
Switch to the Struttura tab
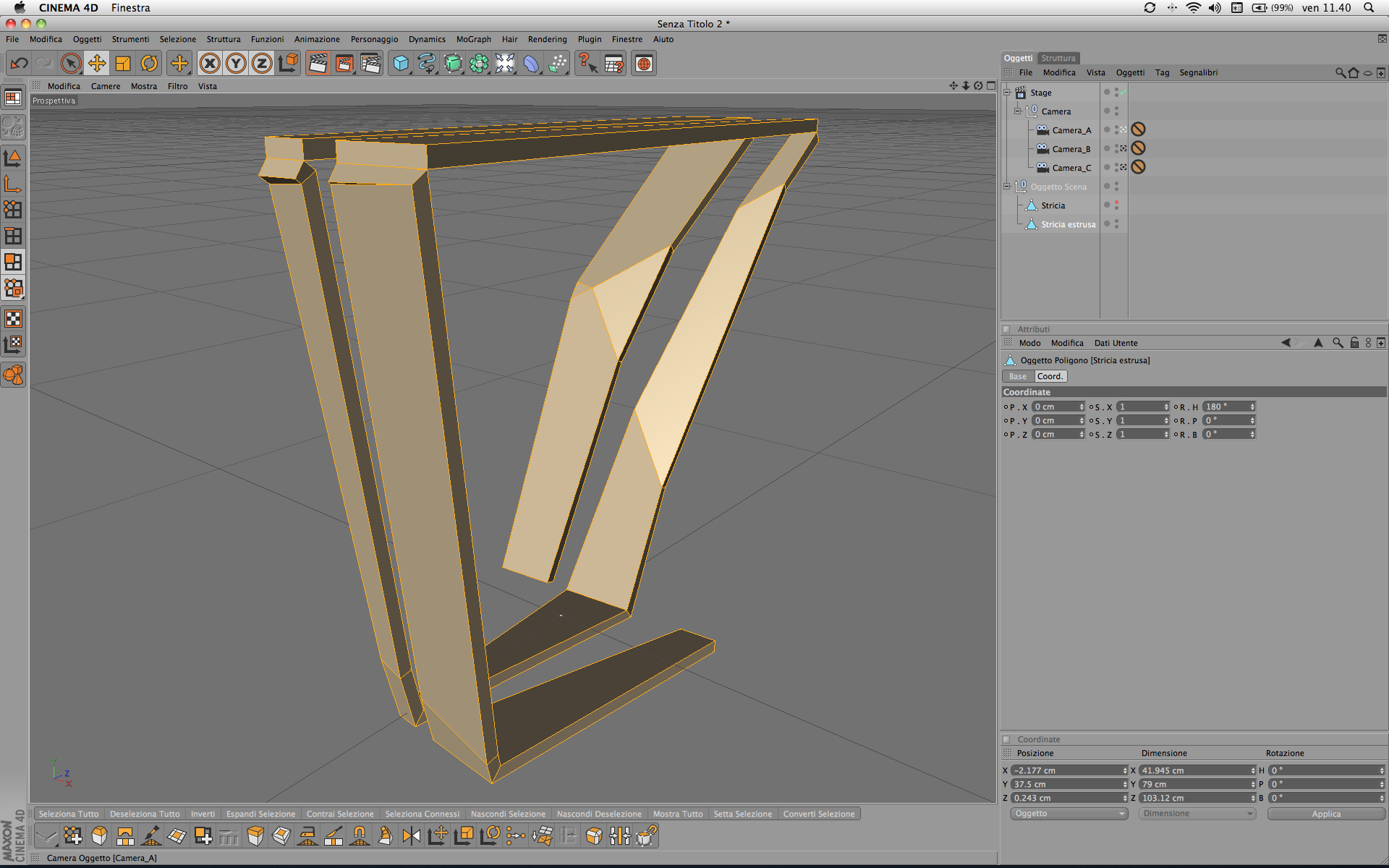(1058, 58)
